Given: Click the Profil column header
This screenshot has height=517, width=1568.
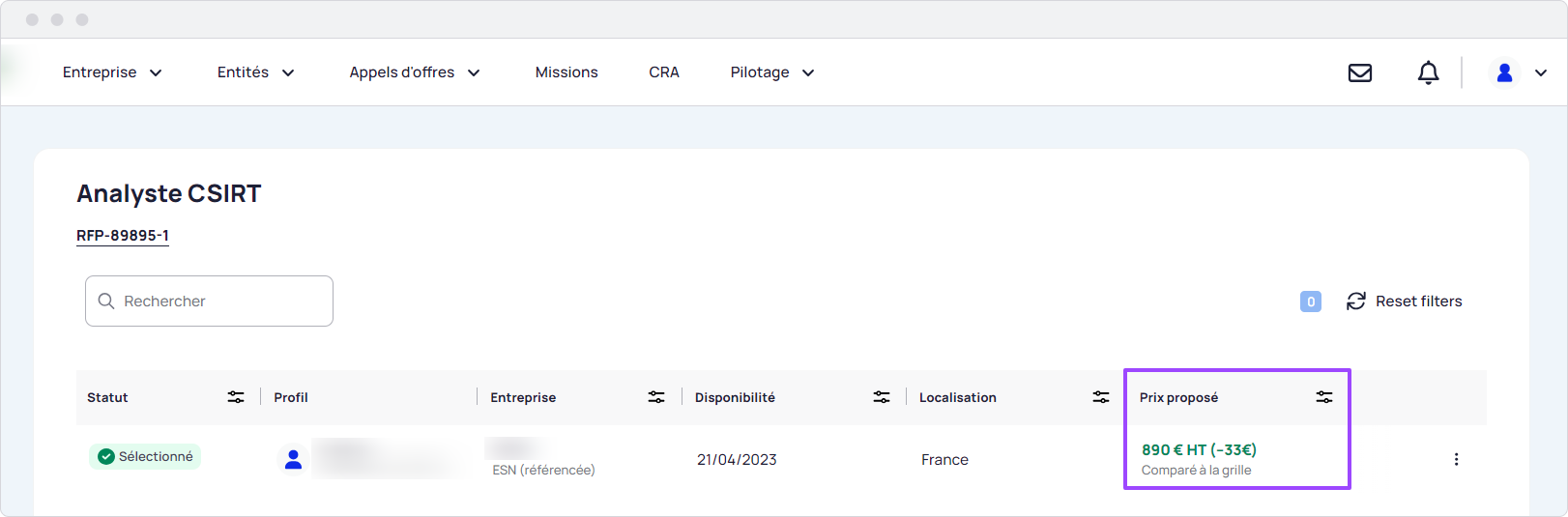Looking at the screenshot, I should pos(291,397).
